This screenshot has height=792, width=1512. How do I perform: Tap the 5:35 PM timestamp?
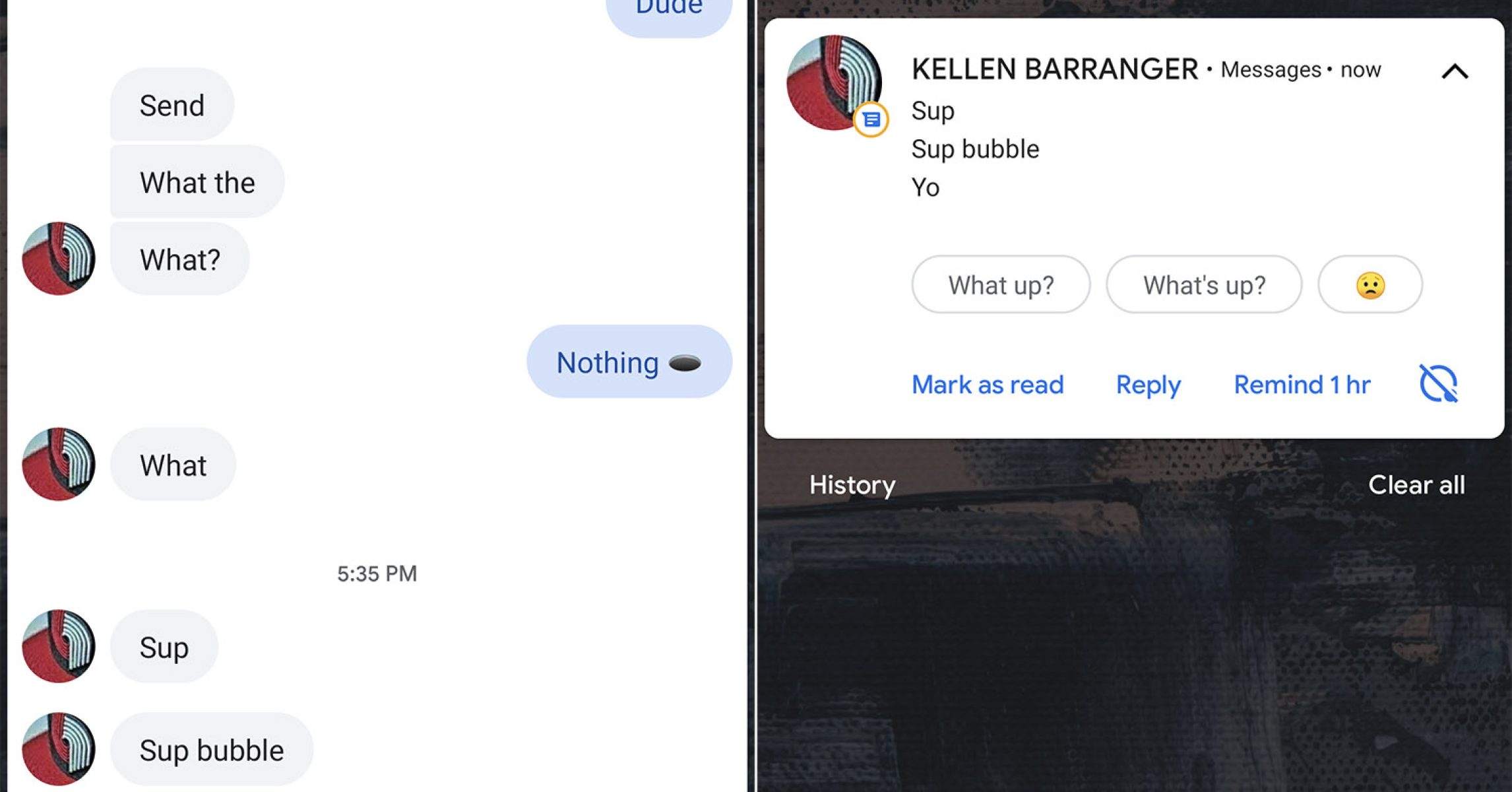[x=377, y=574]
